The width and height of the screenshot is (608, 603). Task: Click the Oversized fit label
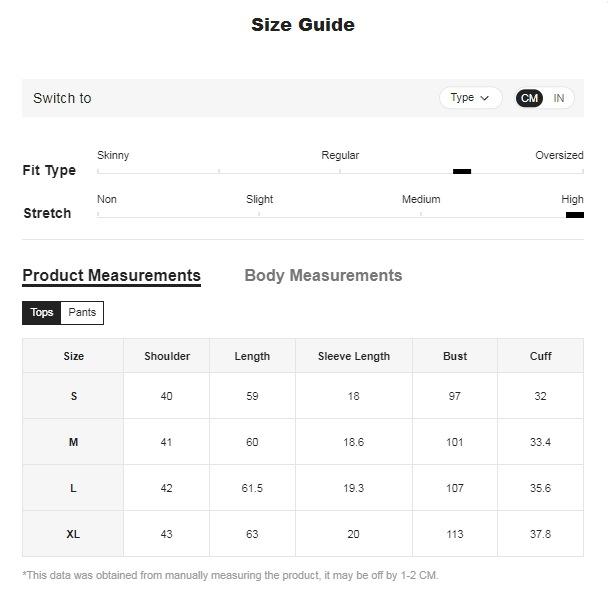click(559, 156)
